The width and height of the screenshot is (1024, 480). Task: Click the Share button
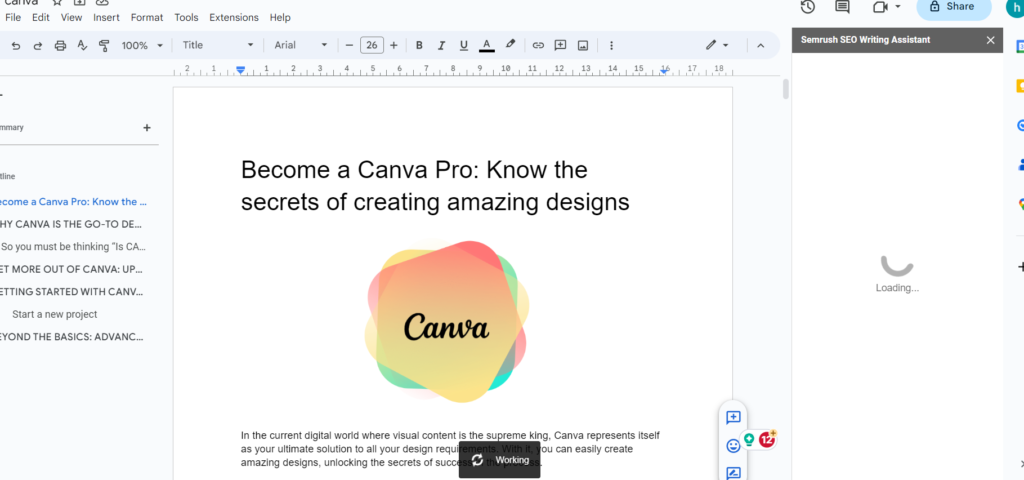click(x=954, y=7)
